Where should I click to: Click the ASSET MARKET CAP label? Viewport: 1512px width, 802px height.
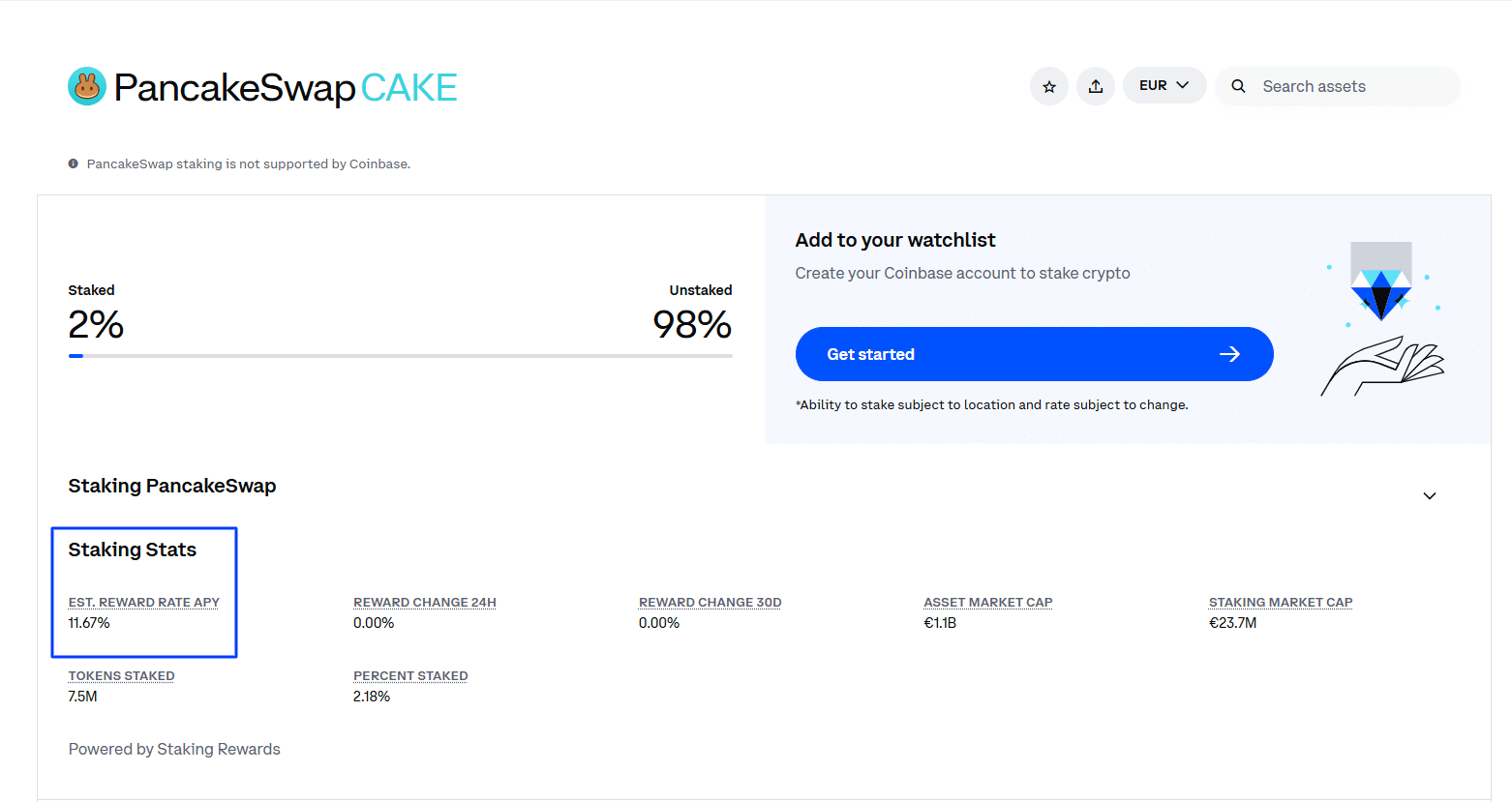(x=987, y=603)
